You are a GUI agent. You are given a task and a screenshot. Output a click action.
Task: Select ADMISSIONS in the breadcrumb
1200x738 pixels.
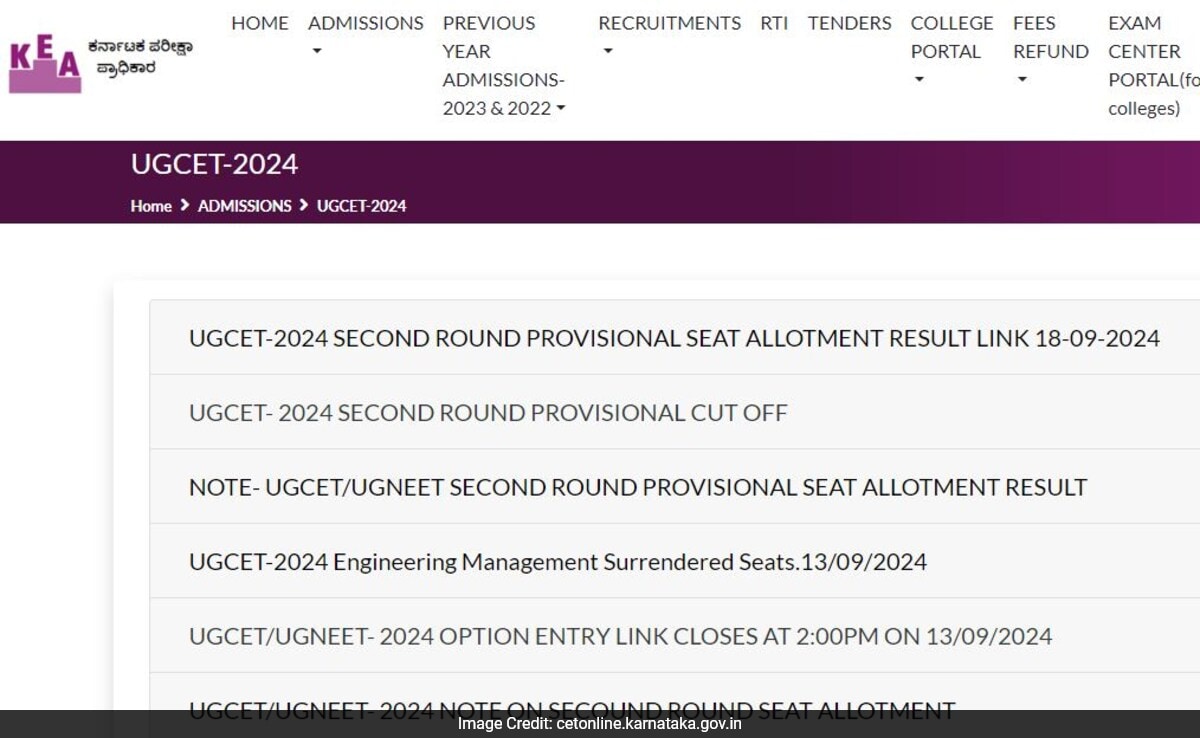tap(245, 206)
